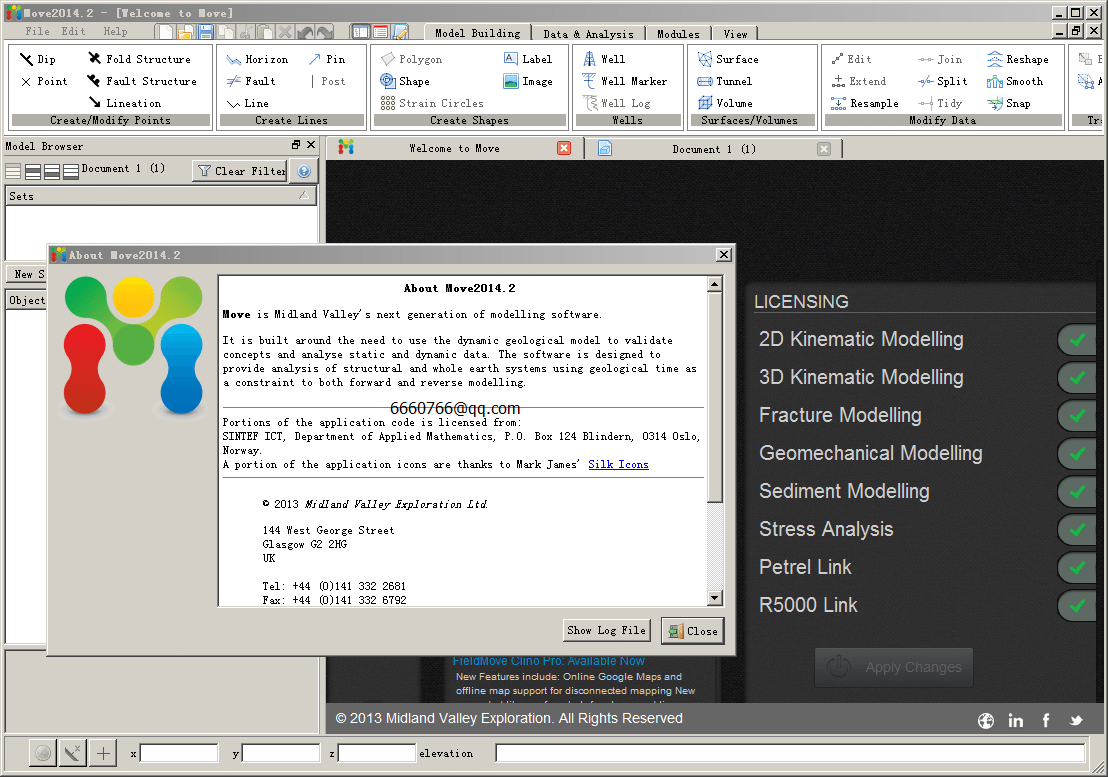Open the LinkedIn icon in footer
The image size is (1108, 777).
1015,720
